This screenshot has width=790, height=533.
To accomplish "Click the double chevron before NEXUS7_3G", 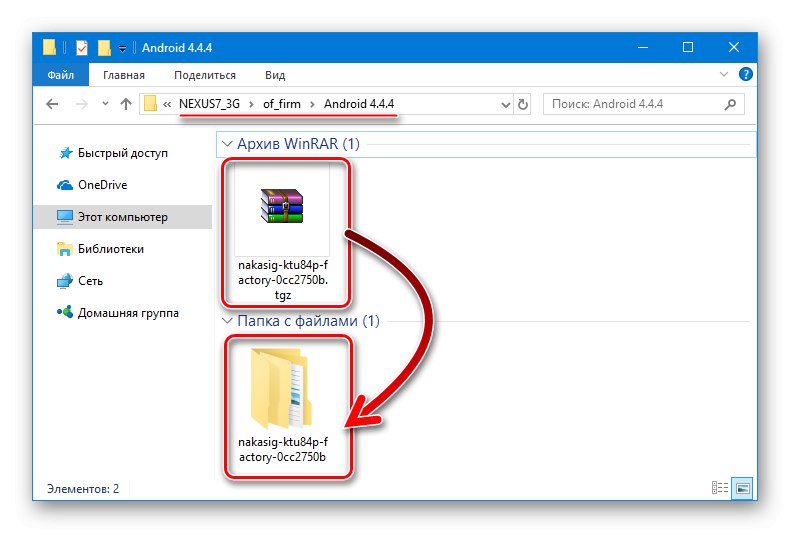I will point(167,104).
